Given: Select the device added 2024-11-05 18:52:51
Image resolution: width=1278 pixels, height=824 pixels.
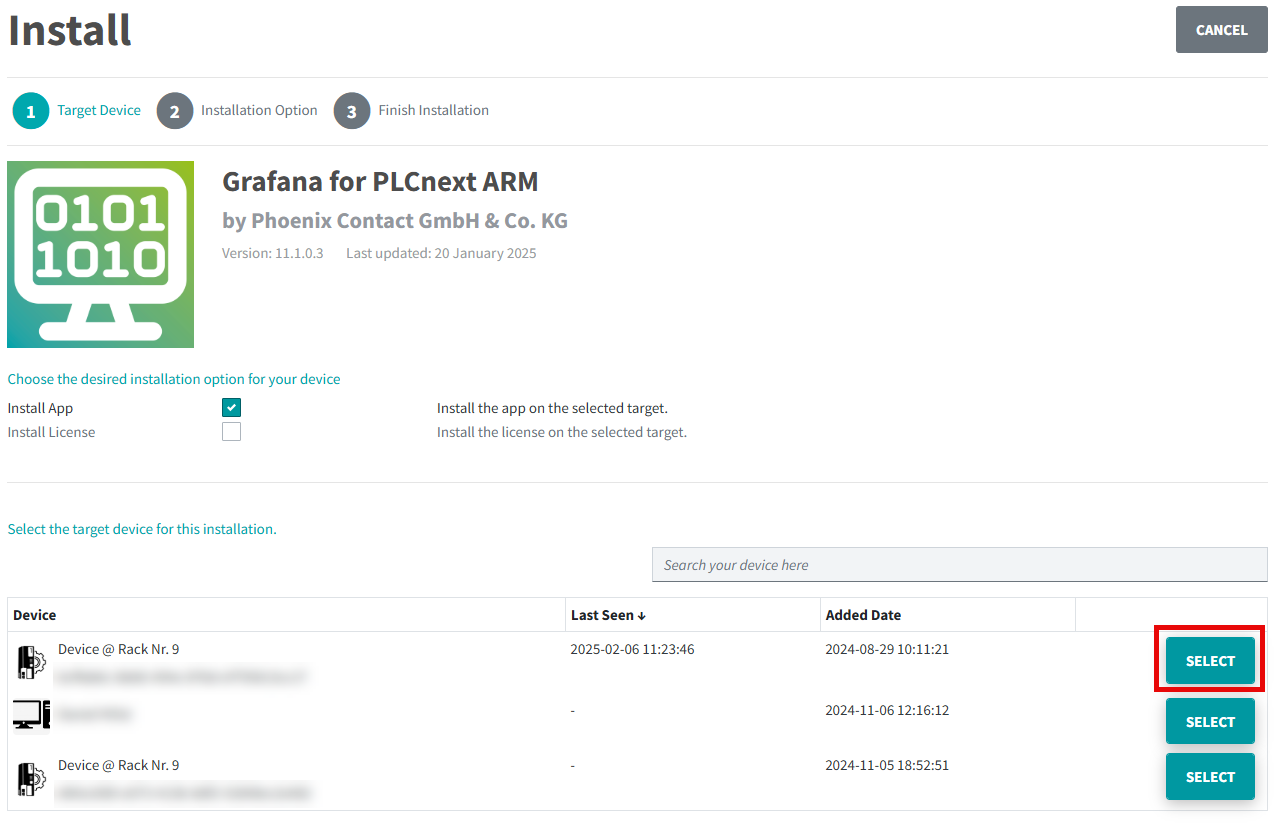Looking at the screenshot, I should tap(1210, 777).
